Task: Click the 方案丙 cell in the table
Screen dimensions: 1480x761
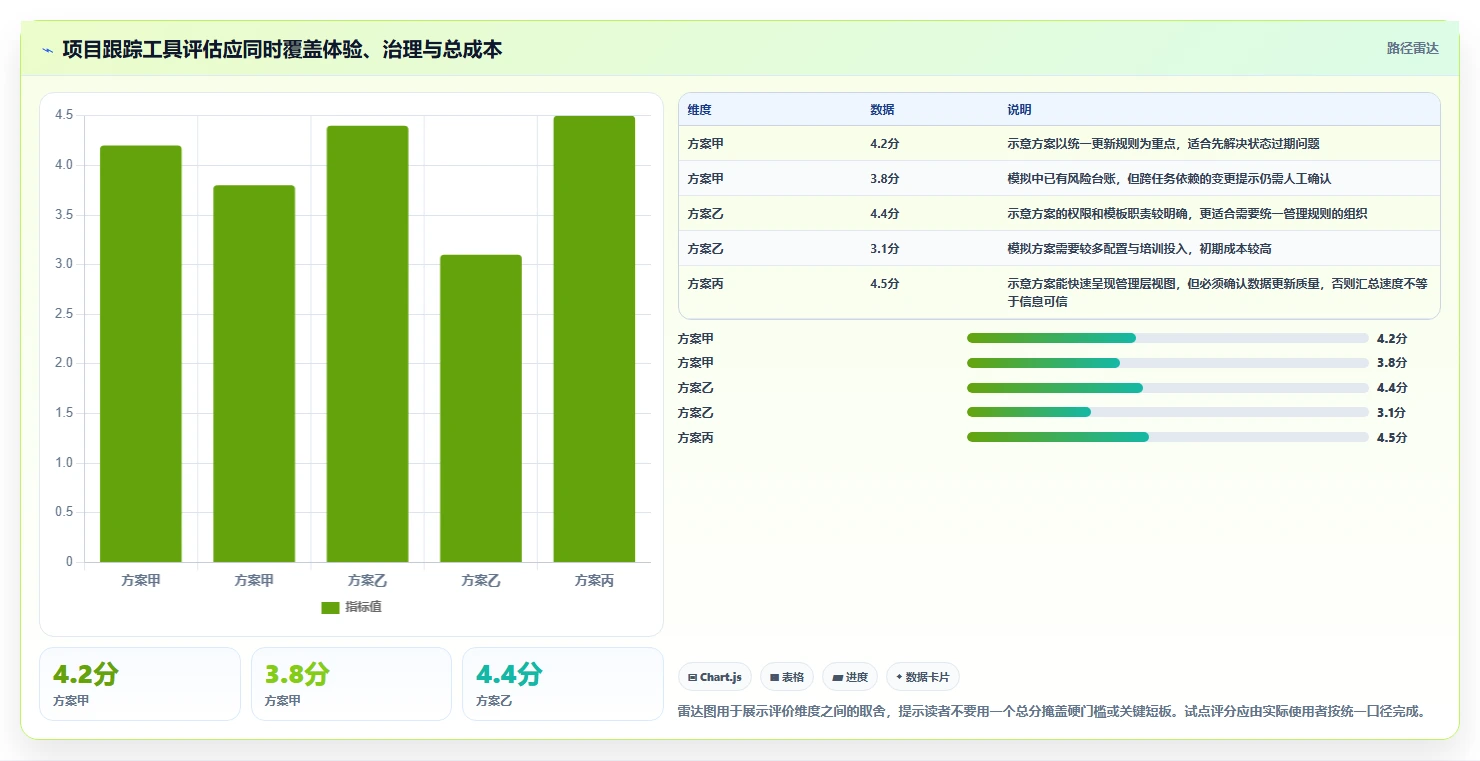Action: 705,284
